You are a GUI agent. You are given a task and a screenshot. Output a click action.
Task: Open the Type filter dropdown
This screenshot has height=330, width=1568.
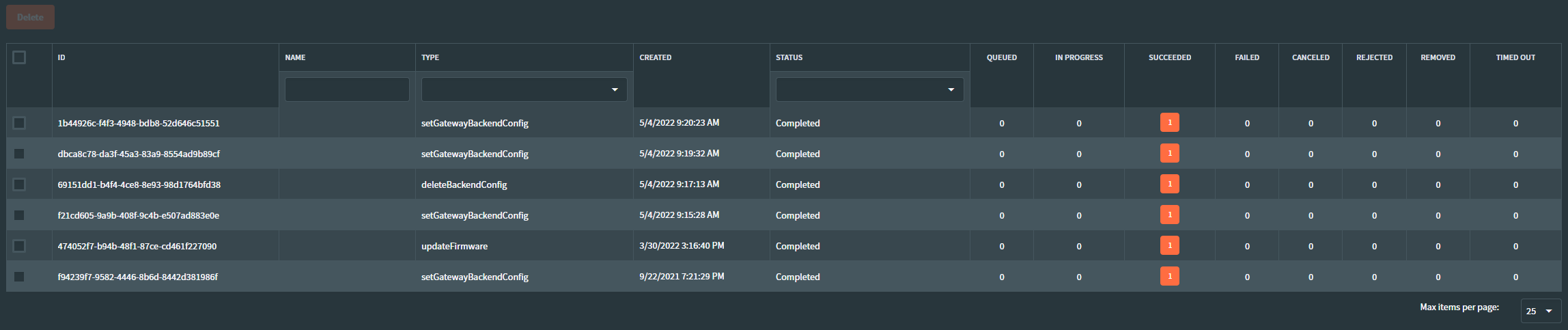pos(524,90)
